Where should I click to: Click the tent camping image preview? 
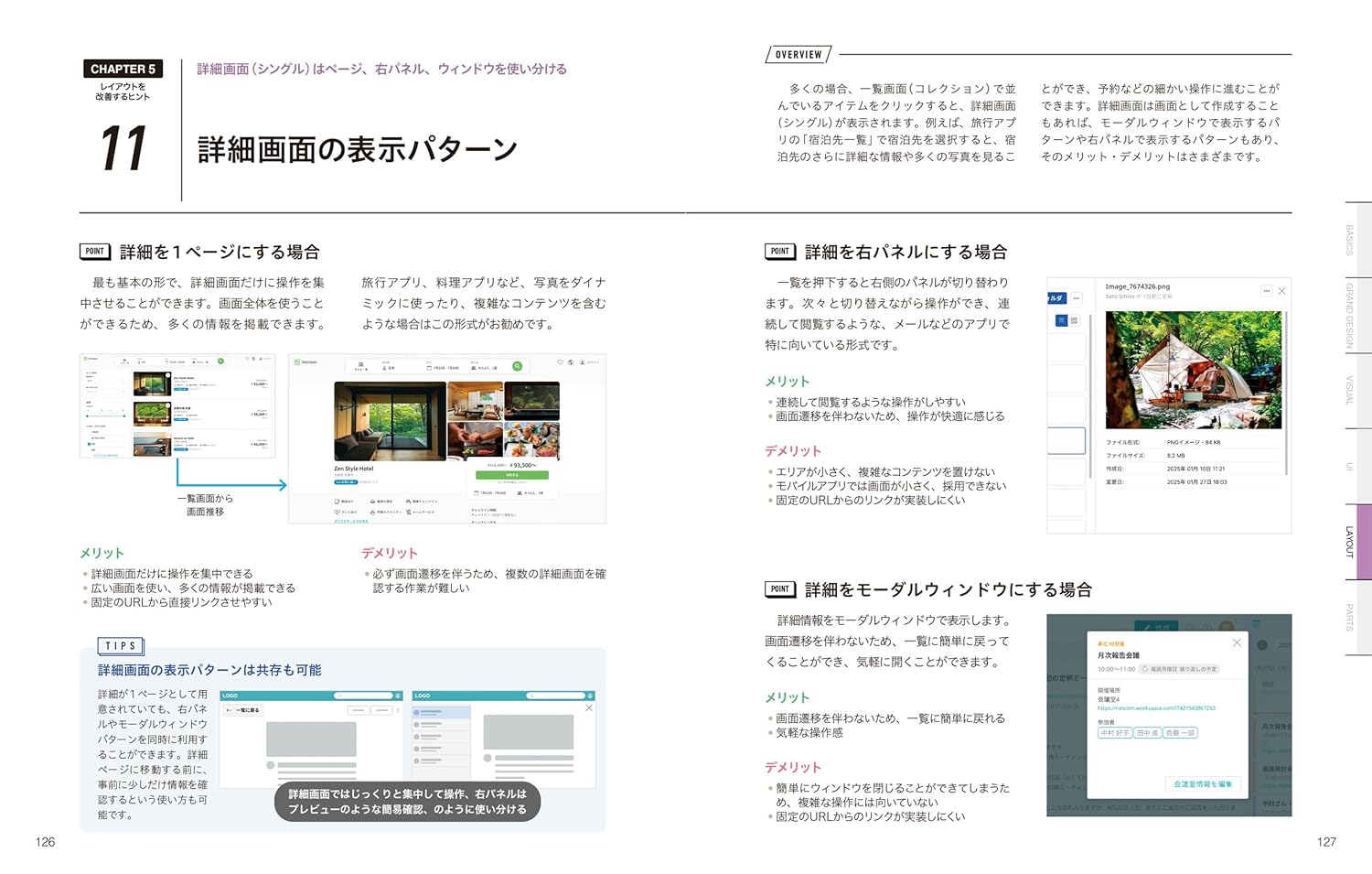pos(1194,370)
